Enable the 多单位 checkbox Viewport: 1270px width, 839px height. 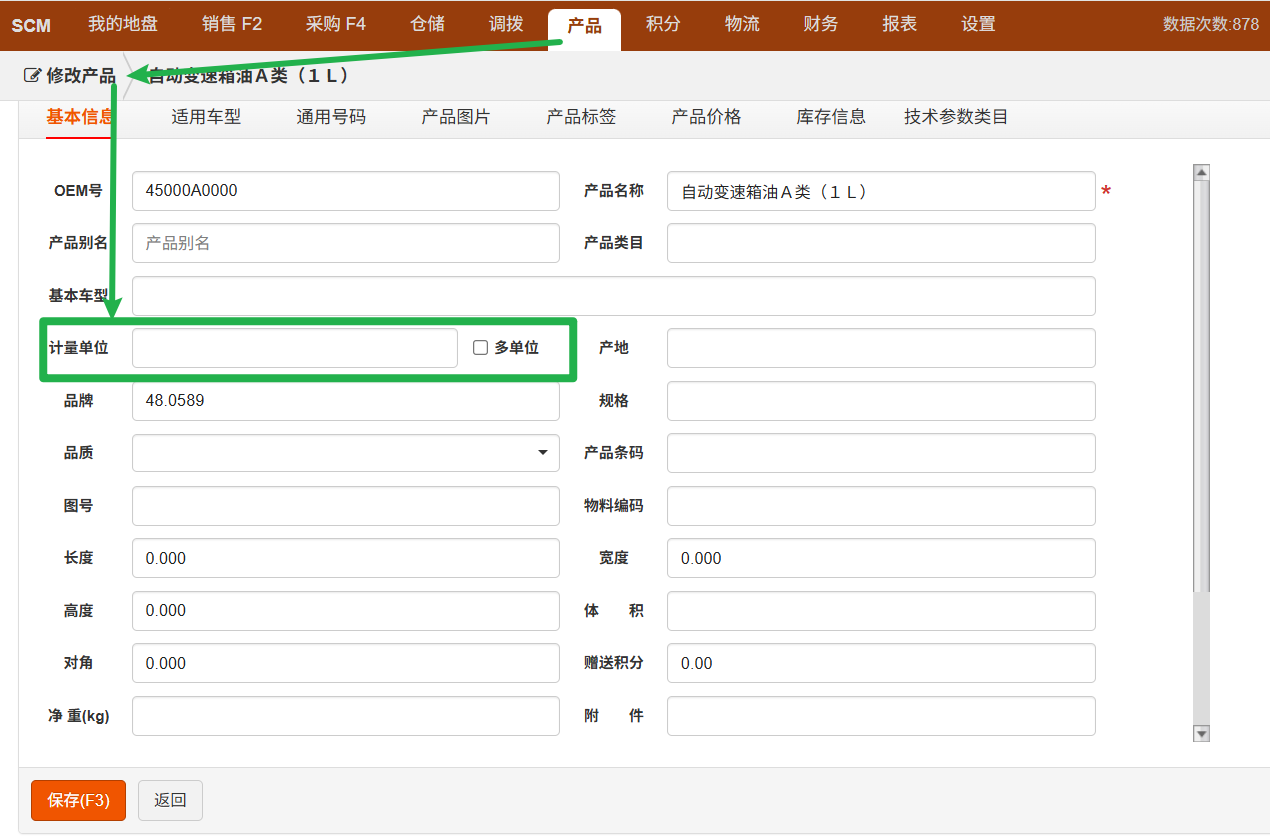[x=480, y=348]
